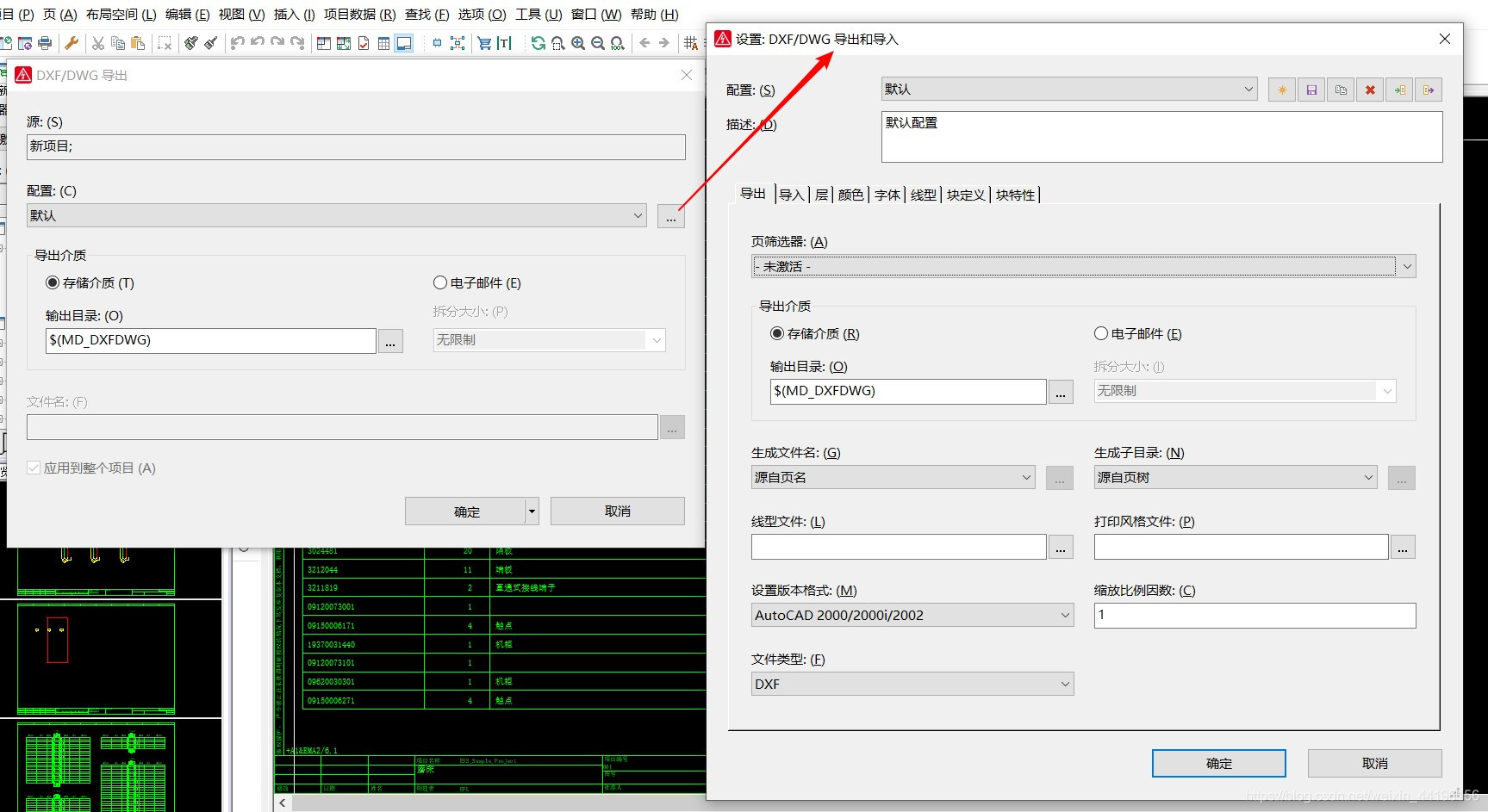Click the new configuration star icon

tap(1282, 90)
